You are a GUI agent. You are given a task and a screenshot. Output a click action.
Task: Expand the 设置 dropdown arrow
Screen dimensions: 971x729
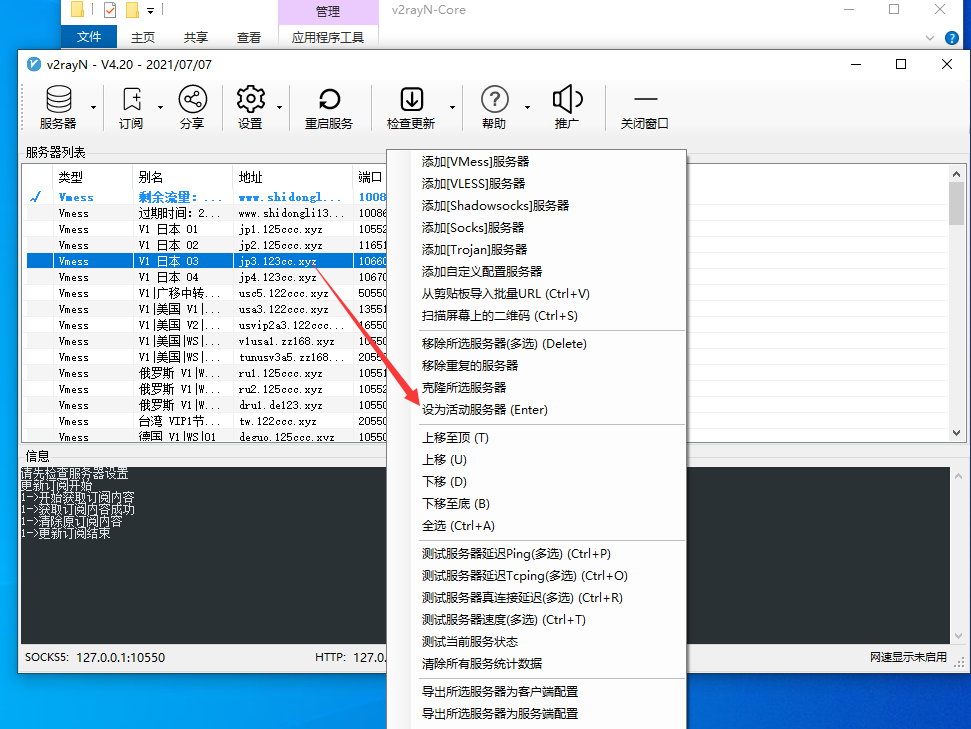pos(279,107)
